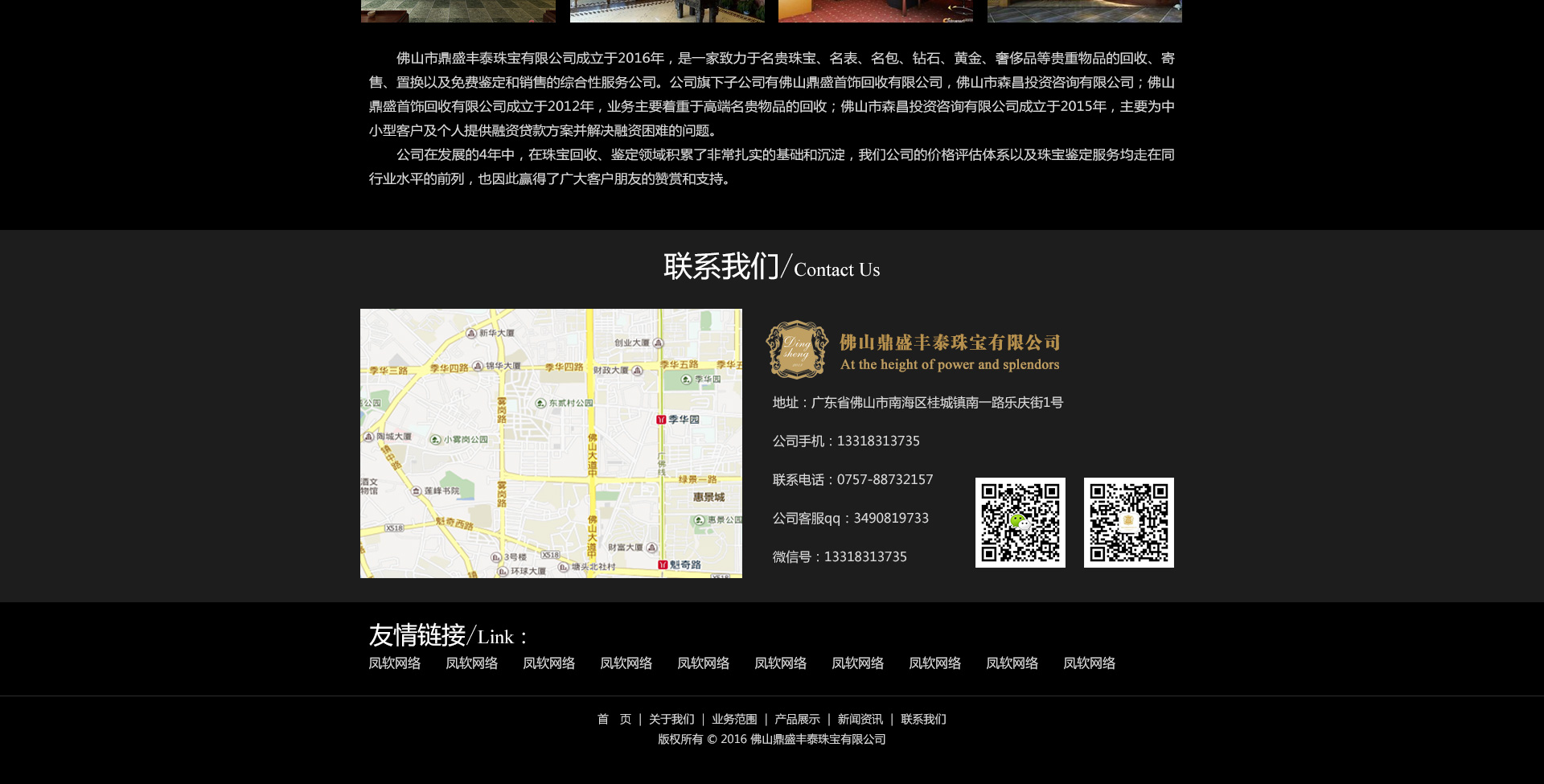Select the 创业大厦 building marker
This screenshot has height=784, width=1544.
[x=658, y=343]
